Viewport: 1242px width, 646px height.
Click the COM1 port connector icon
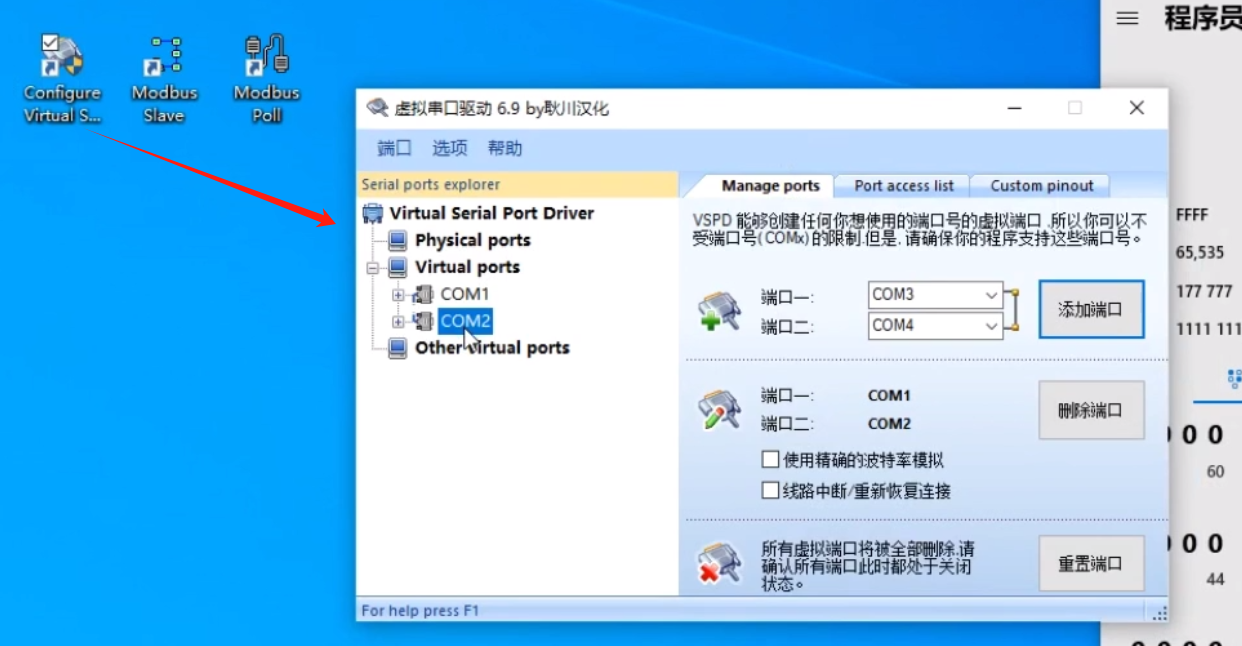[424, 294]
